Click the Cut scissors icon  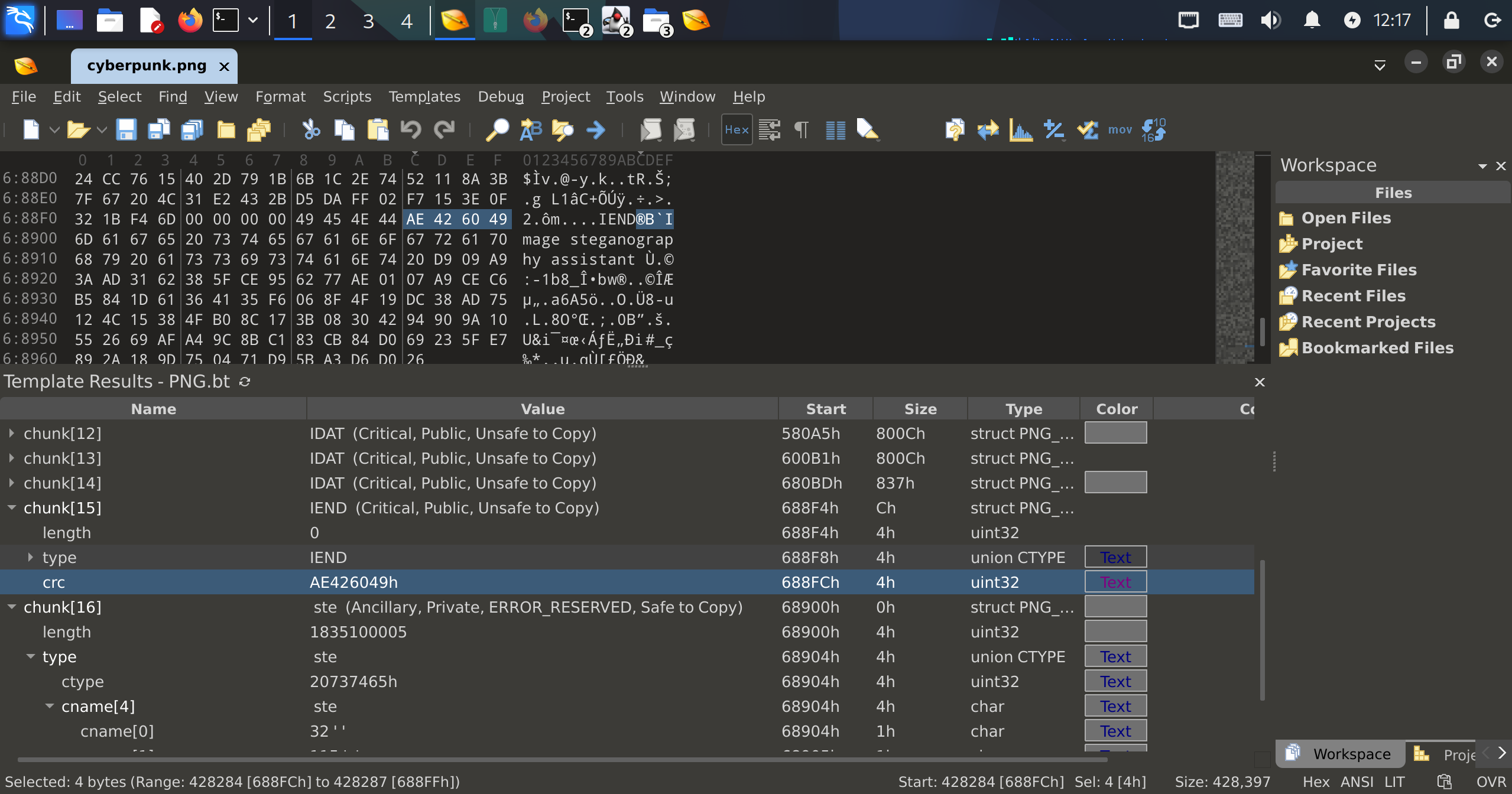311,129
